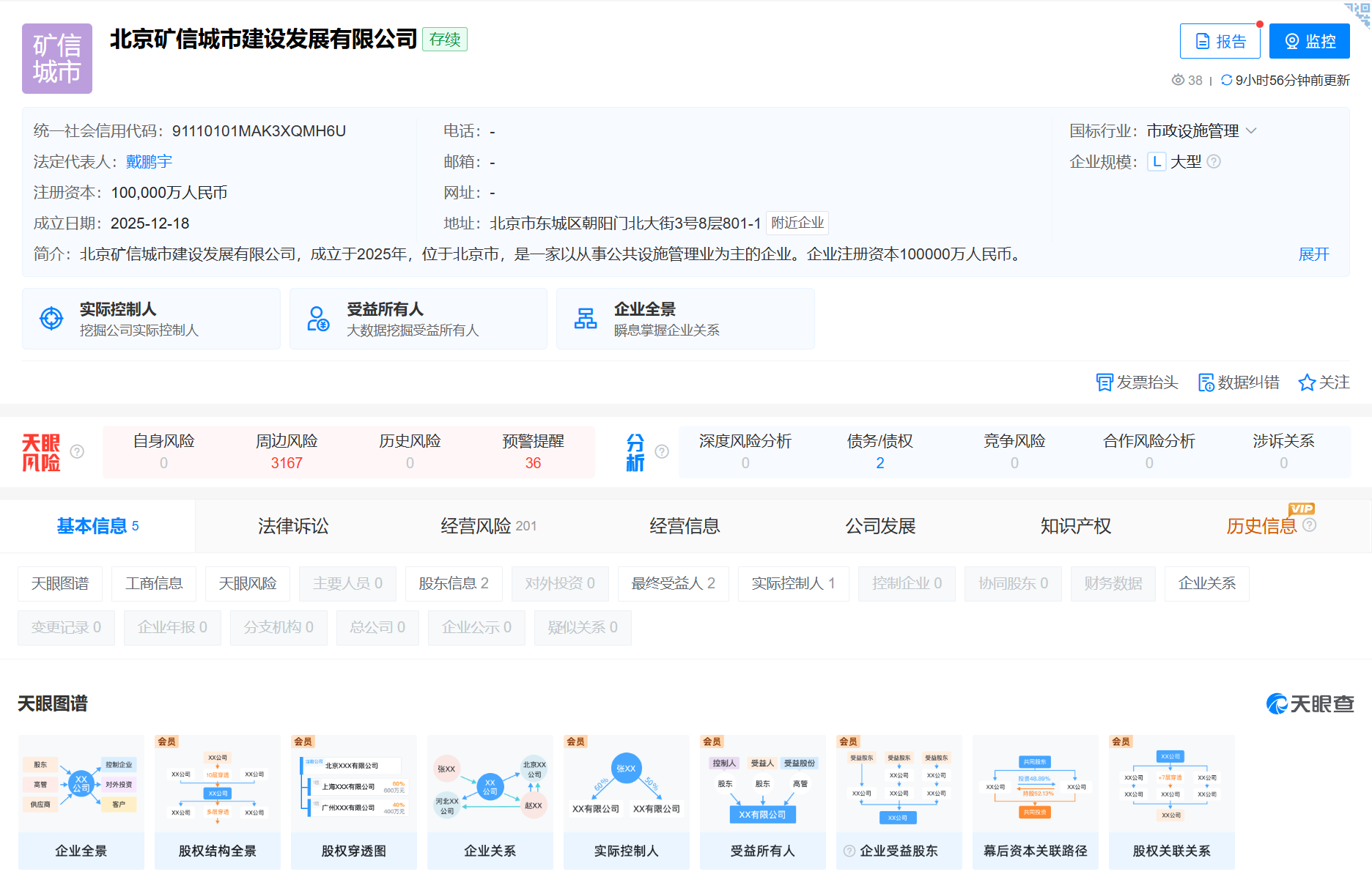
Task: Click the L scale badge icon
Action: point(1157,161)
